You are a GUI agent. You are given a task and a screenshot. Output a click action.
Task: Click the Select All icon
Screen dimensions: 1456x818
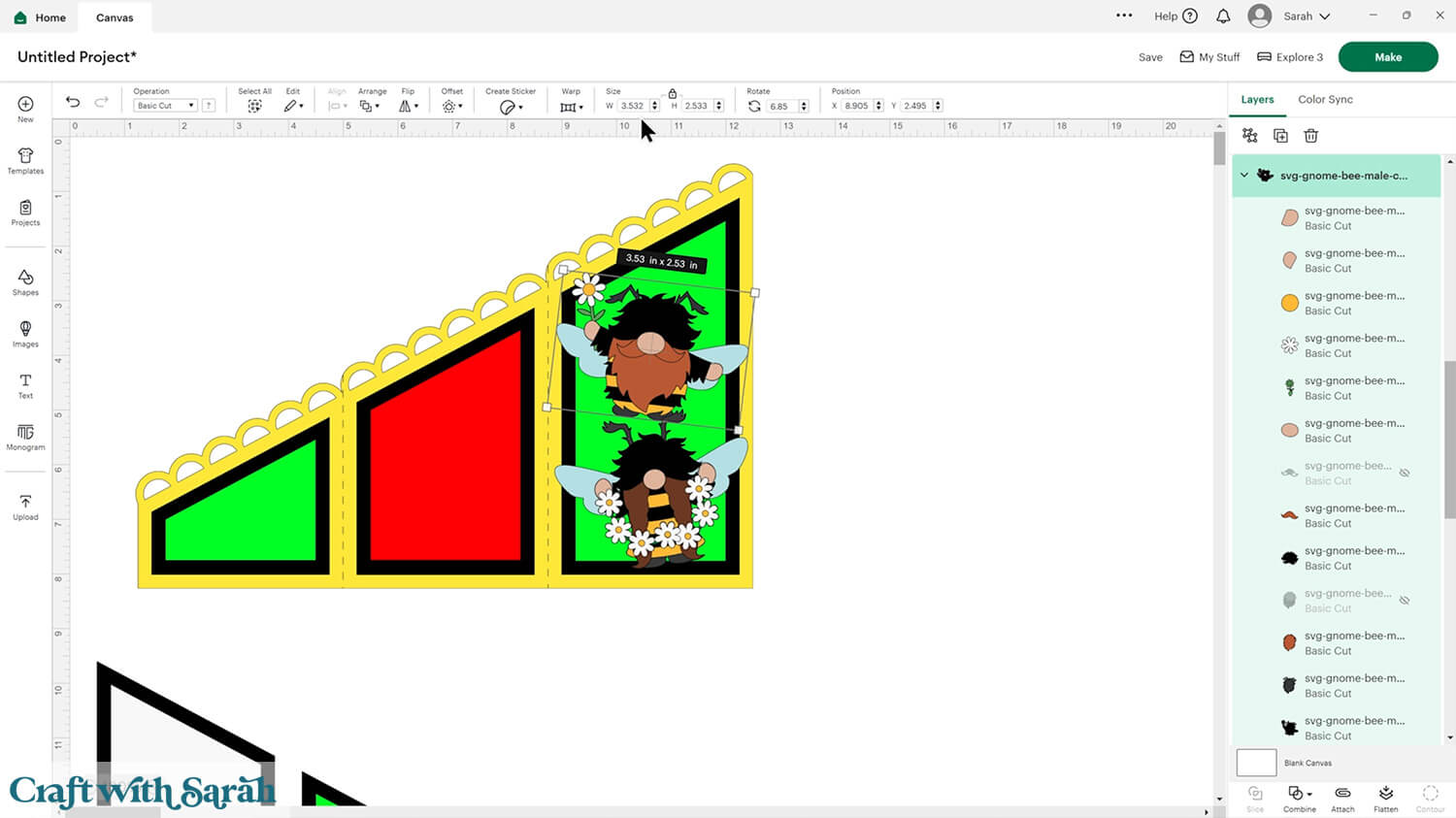pos(254,106)
